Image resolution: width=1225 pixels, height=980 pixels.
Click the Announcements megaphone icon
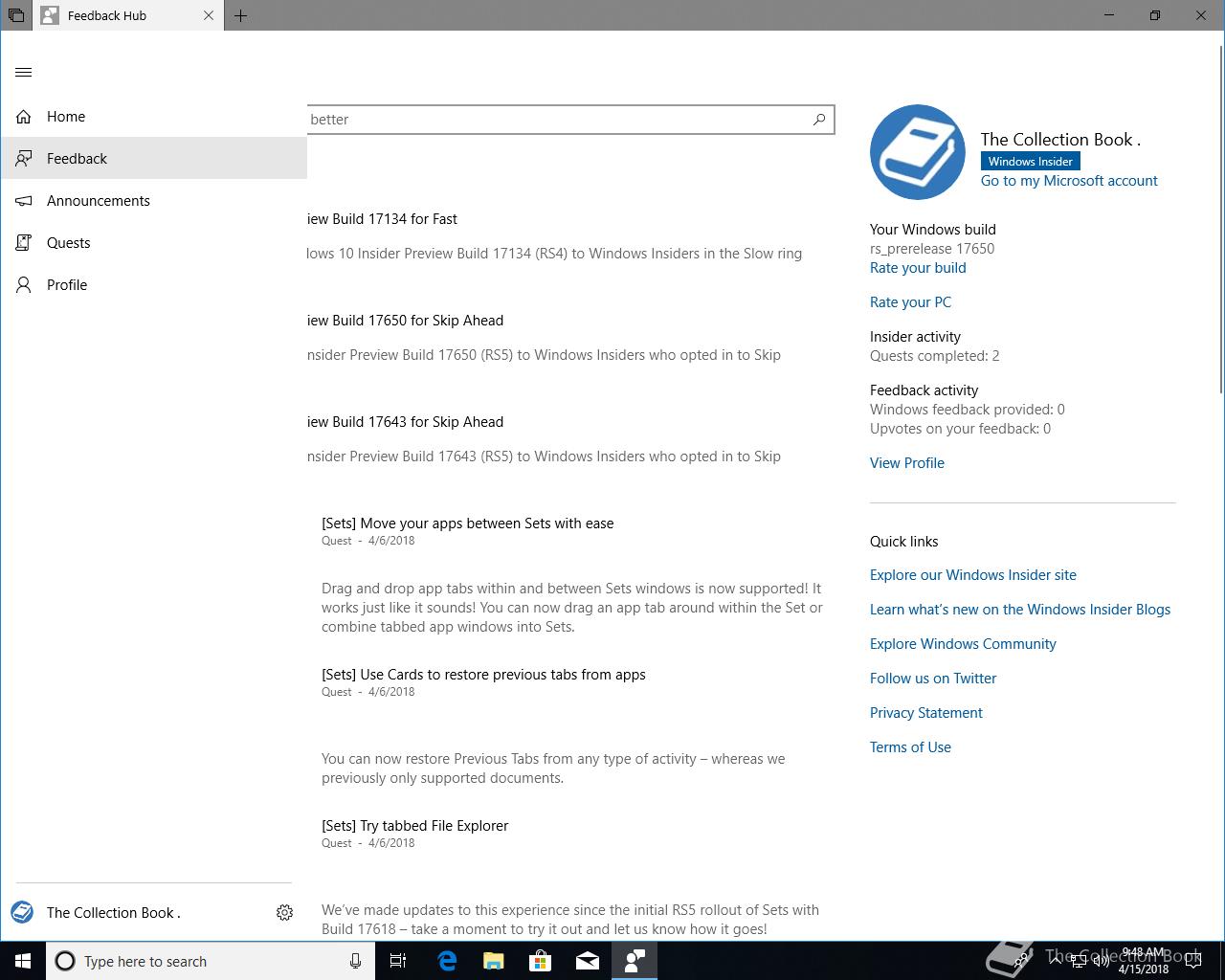tap(24, 201)
